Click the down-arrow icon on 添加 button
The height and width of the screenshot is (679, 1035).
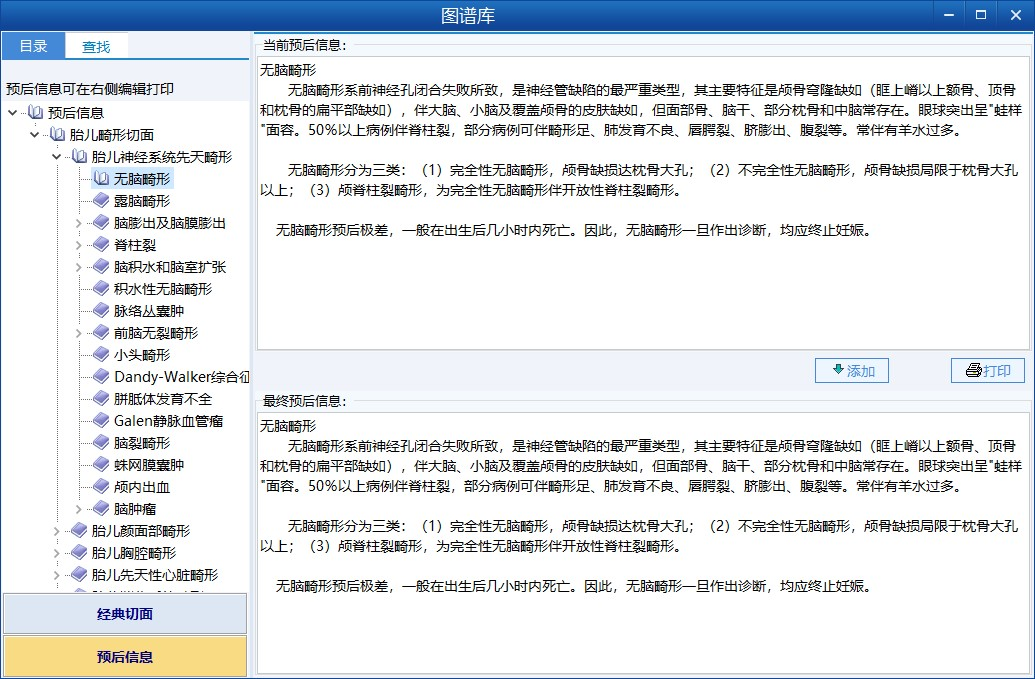click(x=837, y=370)
